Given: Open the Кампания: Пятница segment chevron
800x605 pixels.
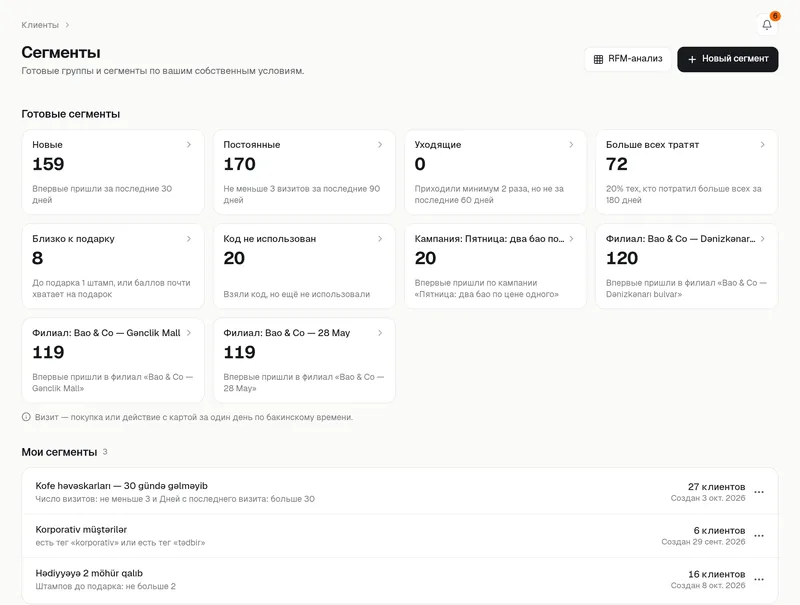Looking at the screenshot, I should tap(571, 239).
